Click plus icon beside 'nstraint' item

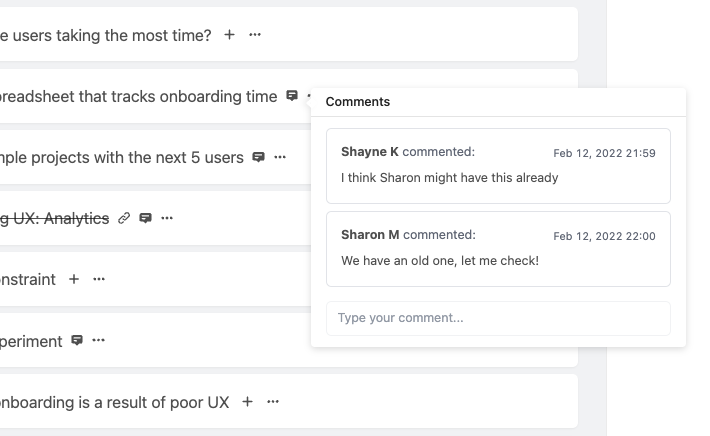(x=74, y=279)
